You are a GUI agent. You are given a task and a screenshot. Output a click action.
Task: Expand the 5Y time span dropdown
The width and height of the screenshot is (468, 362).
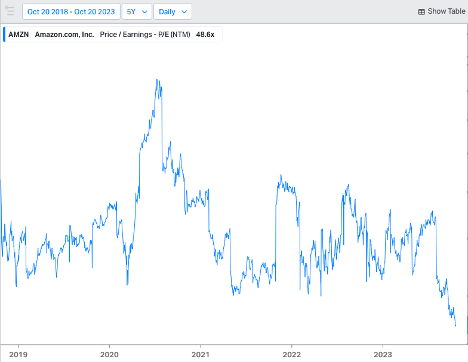point(137,12)
